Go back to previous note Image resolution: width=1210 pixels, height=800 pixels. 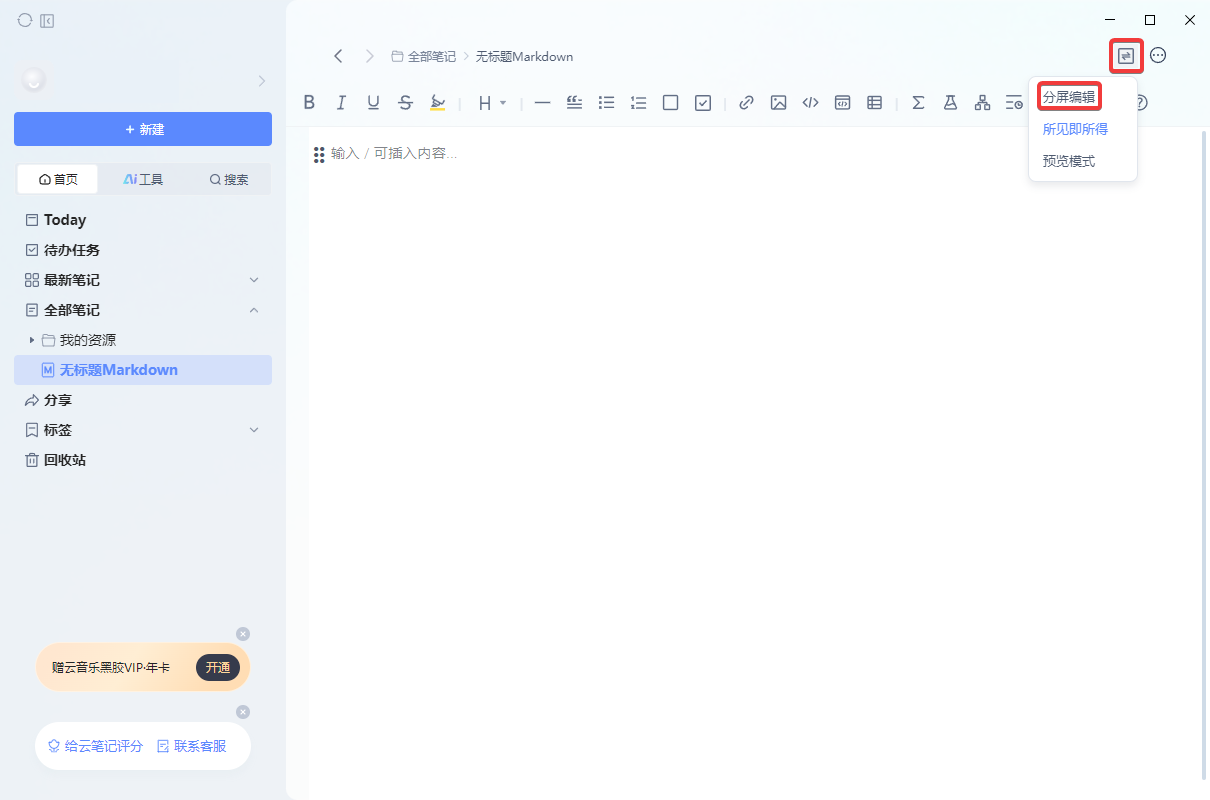[x=338, y=56]
